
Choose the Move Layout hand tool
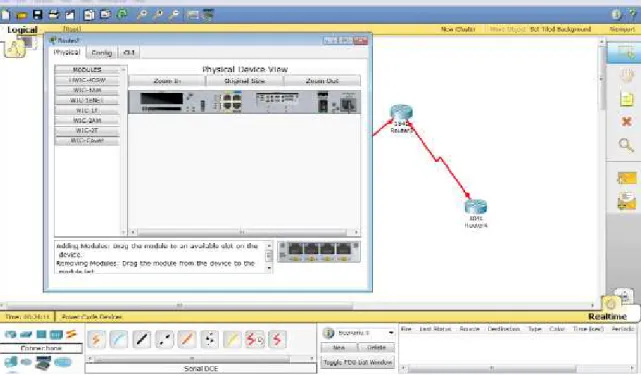click(x=626, y=76)
